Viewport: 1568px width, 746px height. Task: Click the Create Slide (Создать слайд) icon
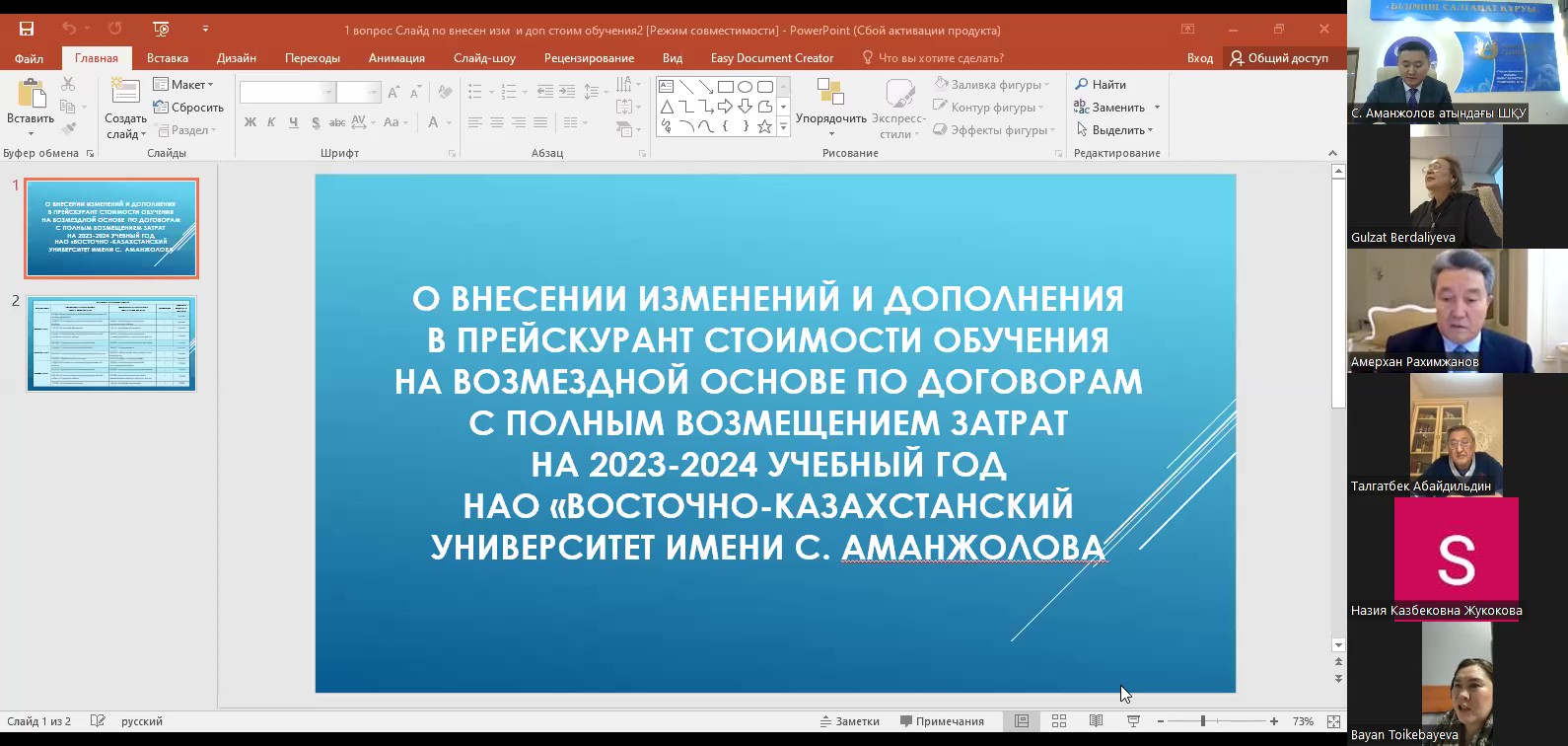[x=125, y=93]
